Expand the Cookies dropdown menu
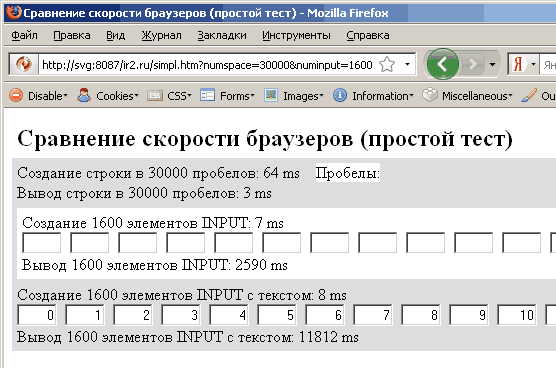Viewport: 556px width, 368px height. coord(136,96)
